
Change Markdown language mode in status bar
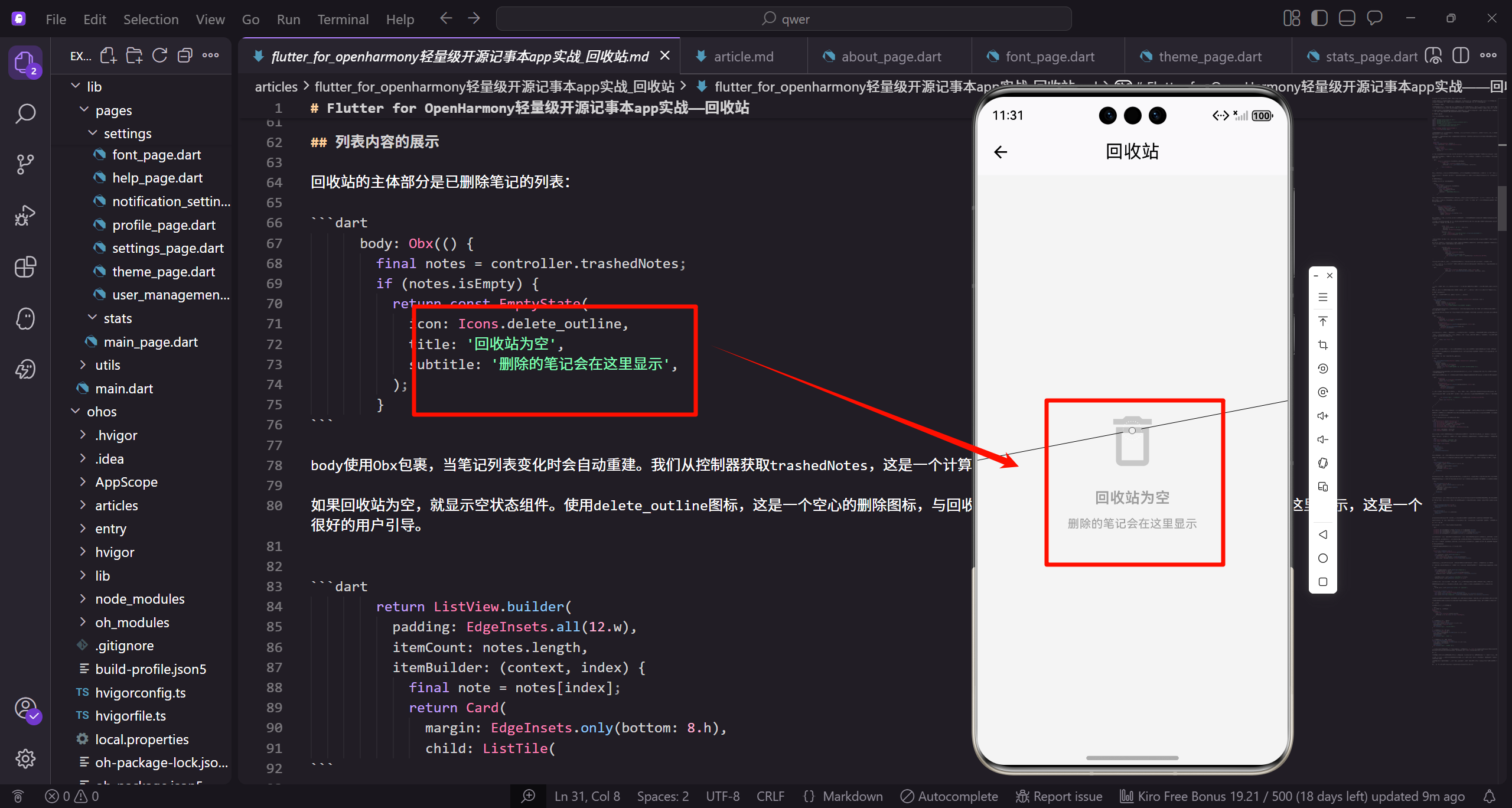click(852, 796)
